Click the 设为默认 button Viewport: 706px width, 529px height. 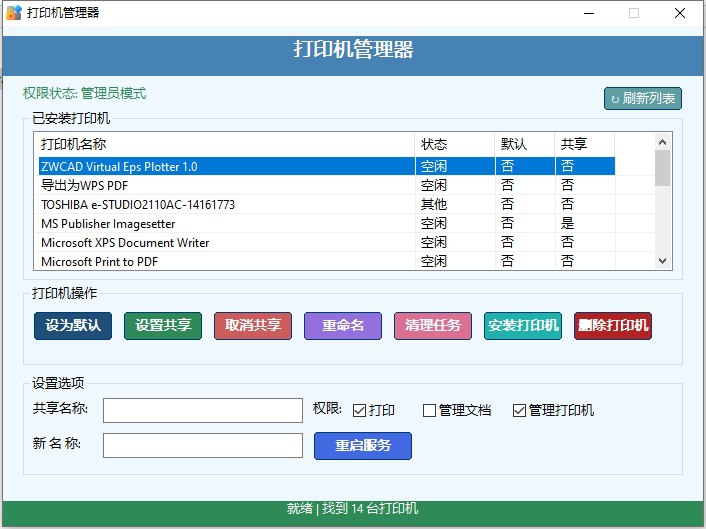point(72,326)
